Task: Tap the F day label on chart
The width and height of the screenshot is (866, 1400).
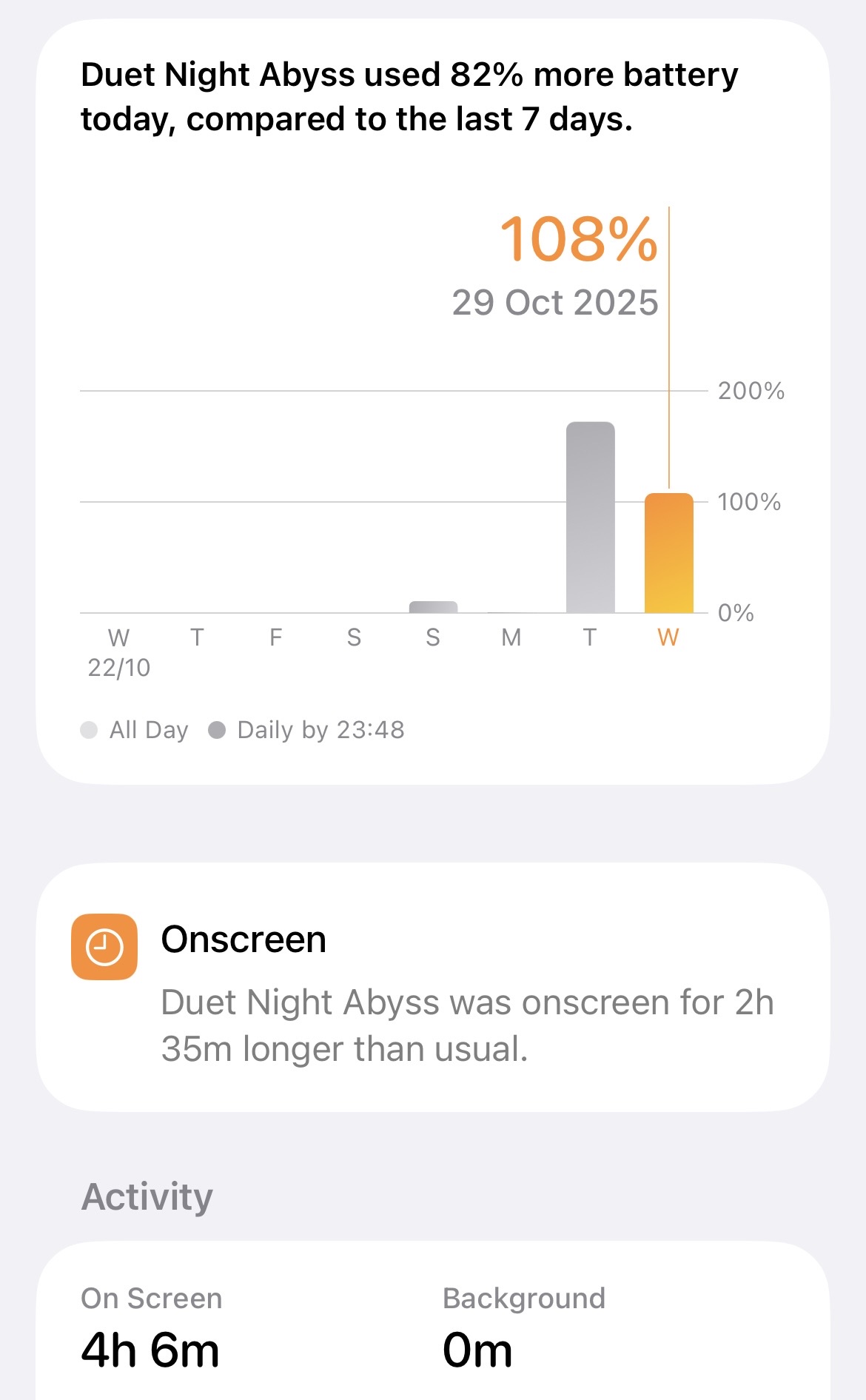Action: point(275,637)
